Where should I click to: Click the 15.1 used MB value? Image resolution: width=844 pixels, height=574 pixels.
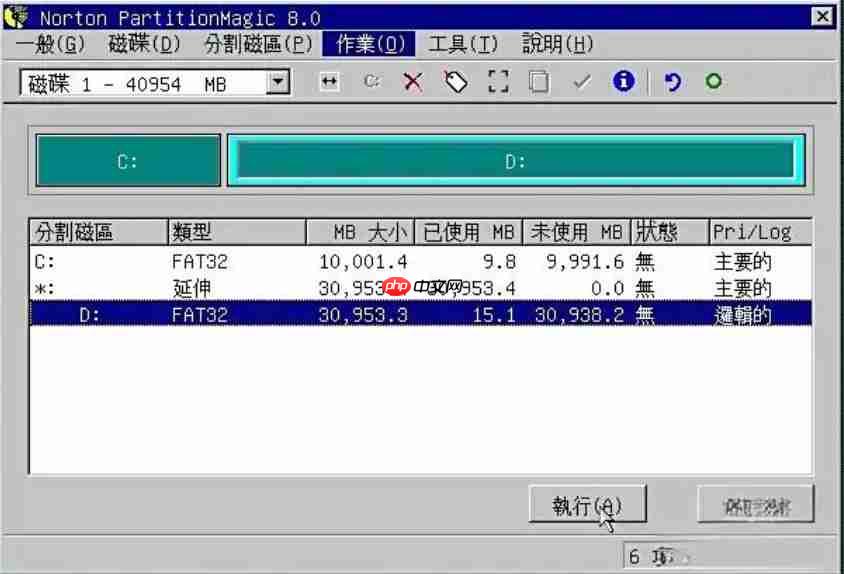(494, 315)
